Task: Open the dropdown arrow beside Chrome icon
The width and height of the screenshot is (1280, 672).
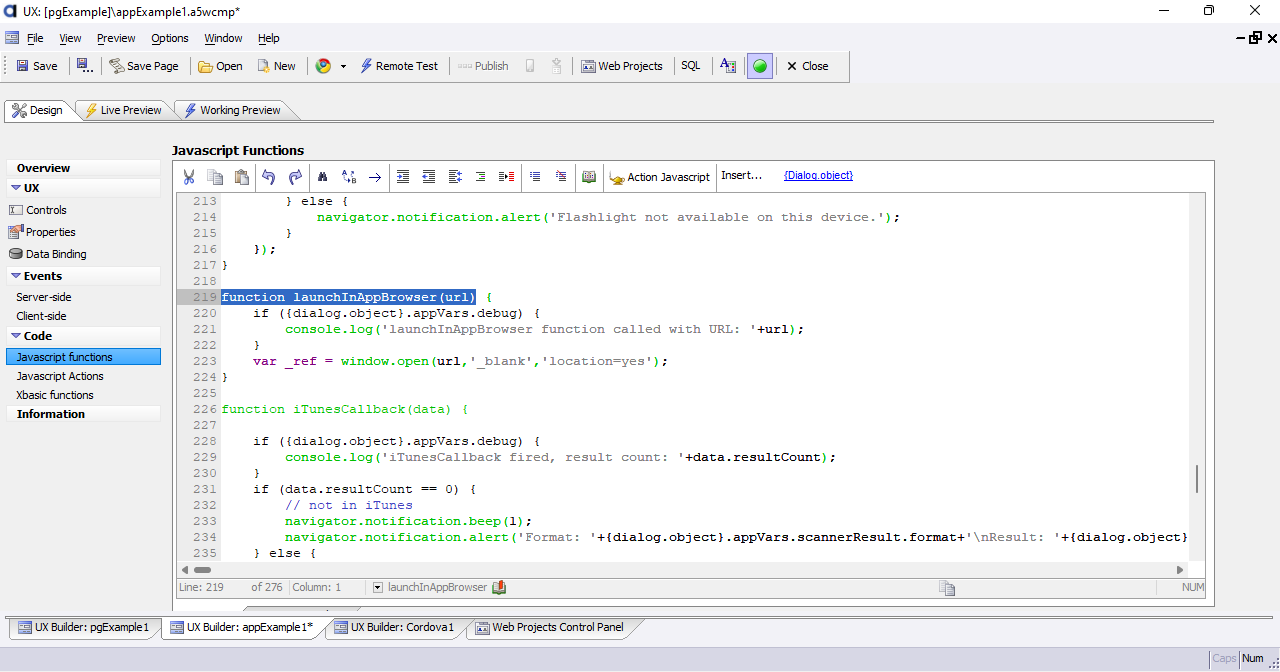Action: [x=343, y=66]
